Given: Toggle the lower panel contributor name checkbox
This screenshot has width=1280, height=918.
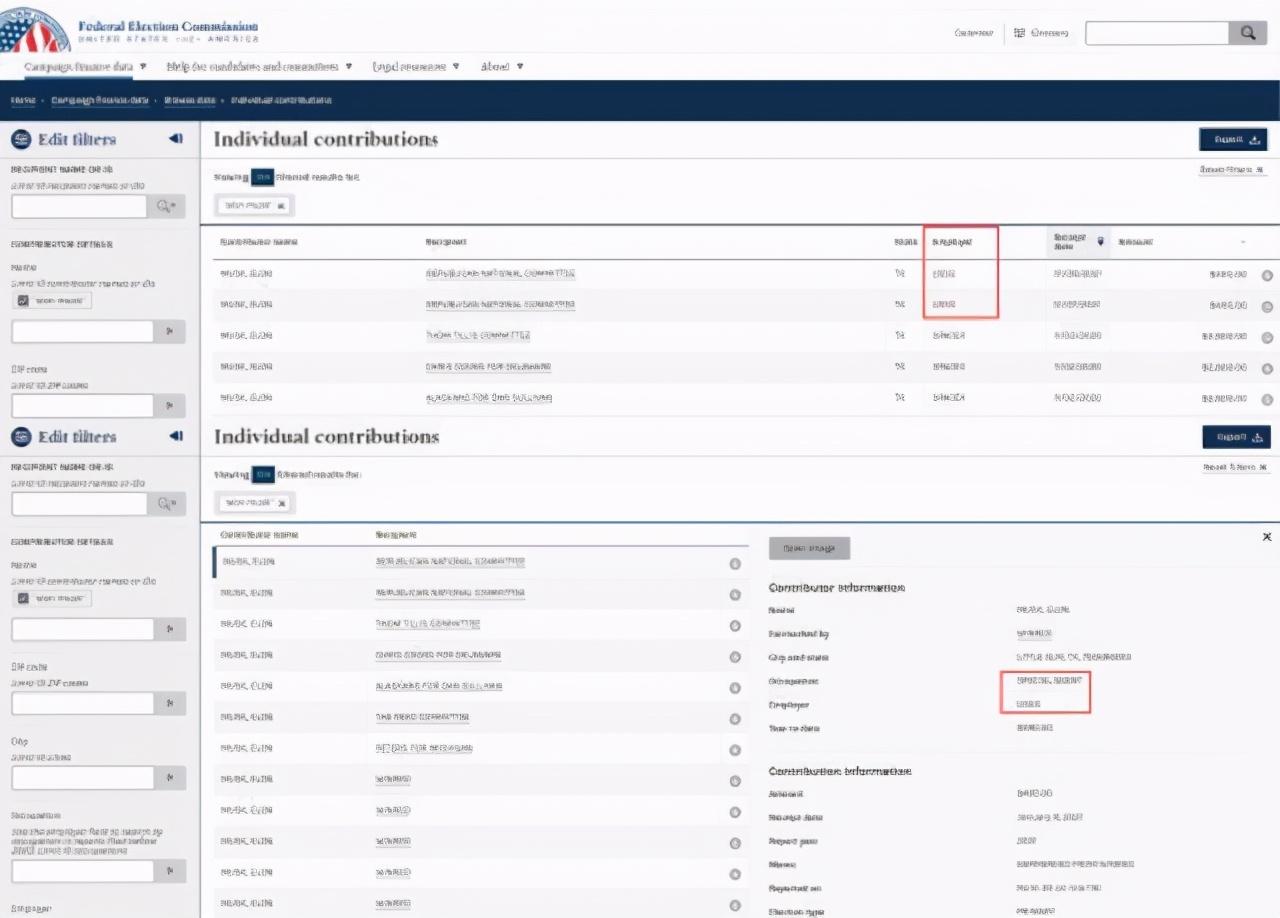Looking at the screenshot, I should 24,599.
